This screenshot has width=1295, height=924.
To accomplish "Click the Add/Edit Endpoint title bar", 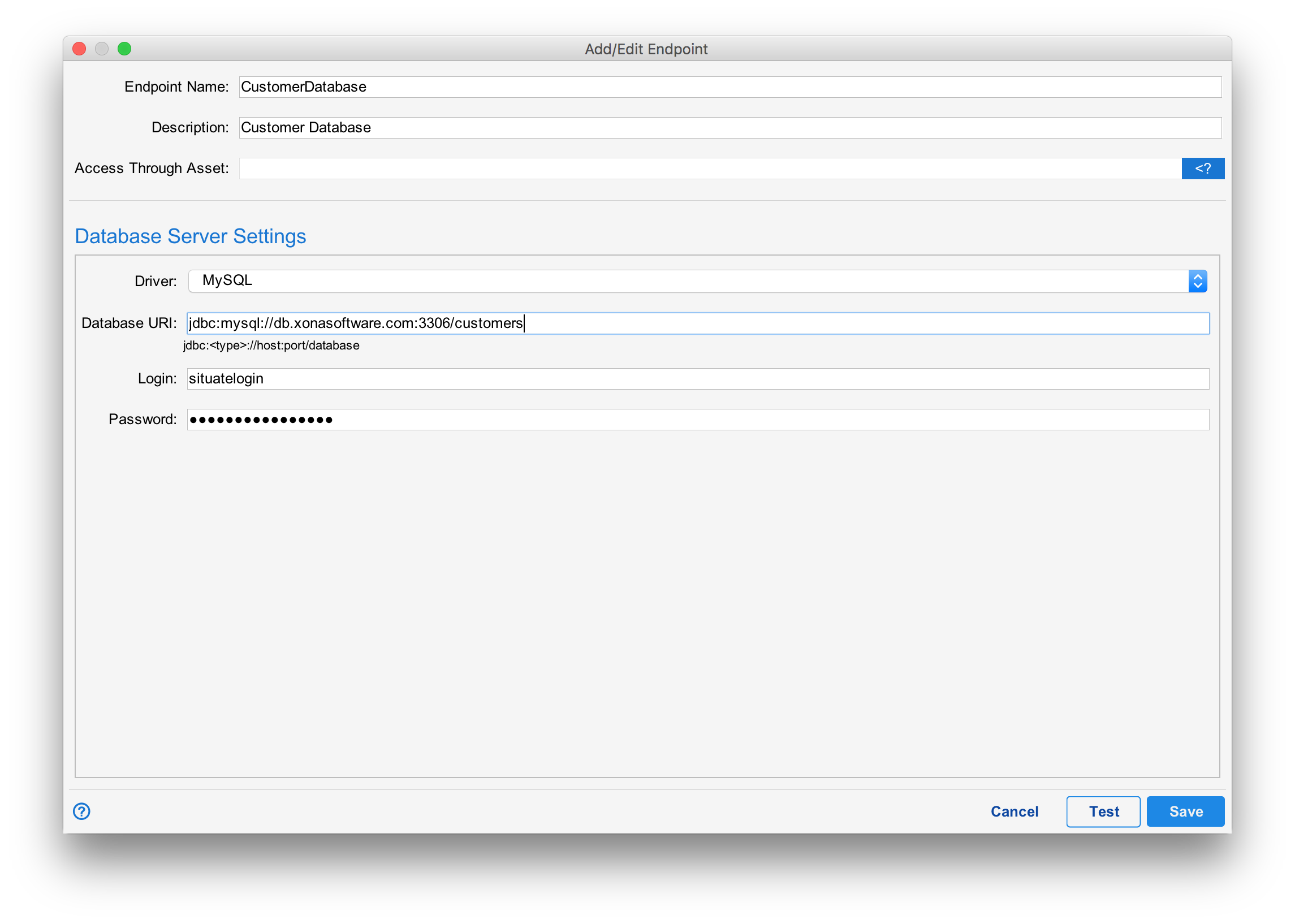I will tap(647, 49).
